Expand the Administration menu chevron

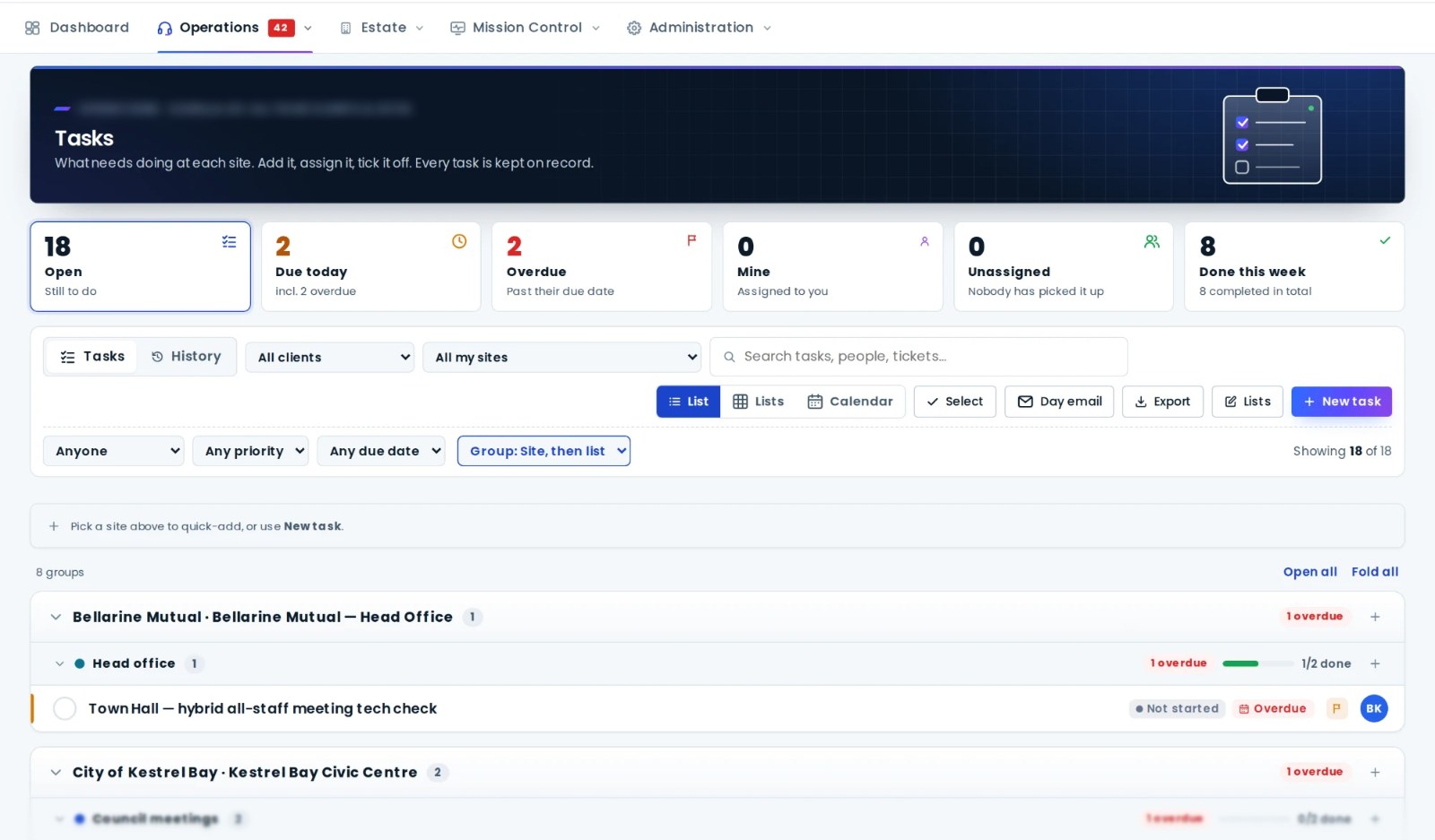pos(767,28)
